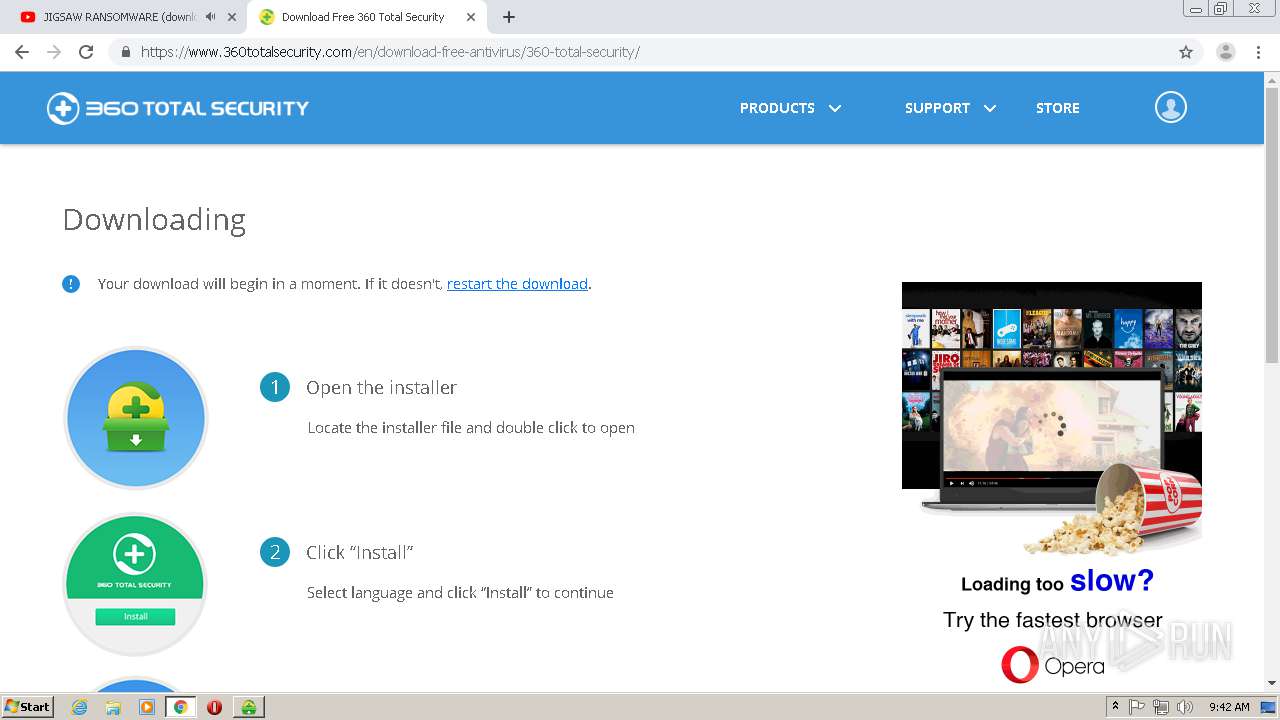The image size is (1280, 720).
Task: Bookmark this page with the star icon
Action: pyautogui.click(x=1186, y=52)
